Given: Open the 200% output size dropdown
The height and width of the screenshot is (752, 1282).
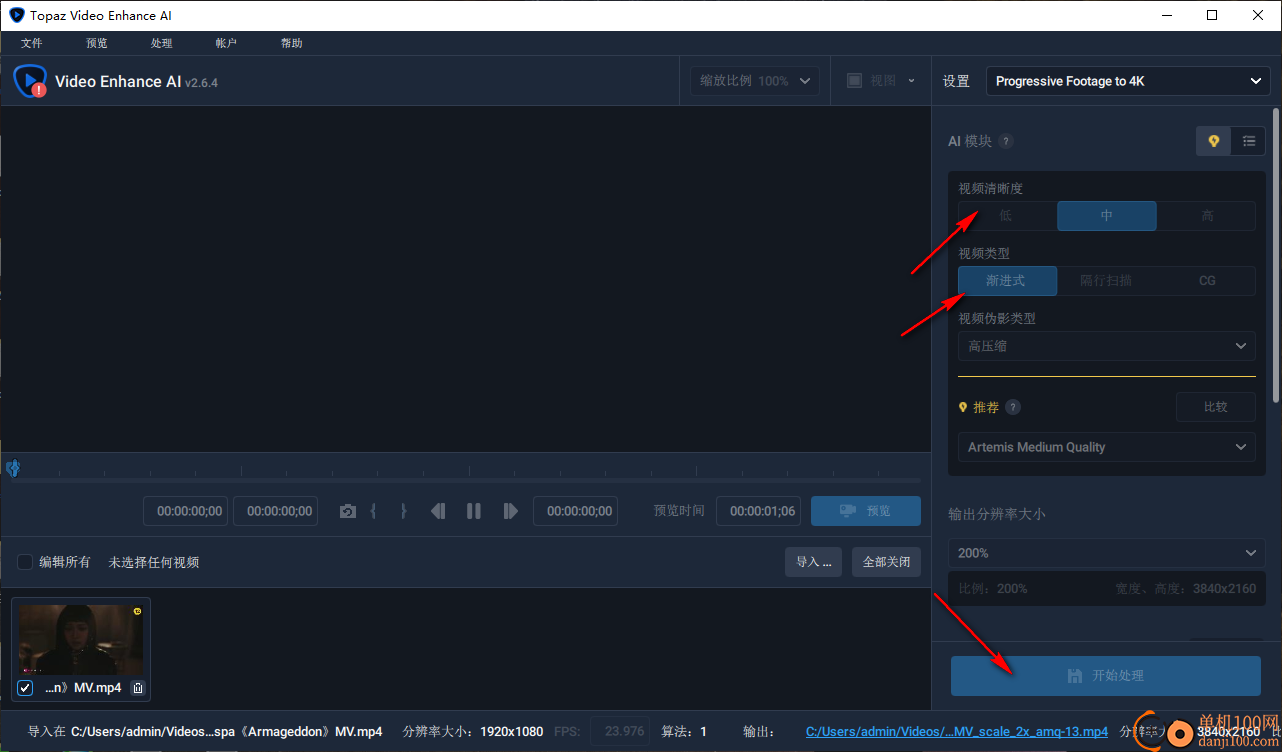Looking at the screenshot, I should pyautogui.click(x=1107, y=553).
